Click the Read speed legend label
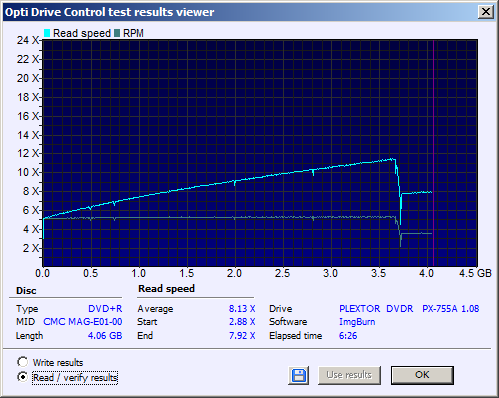The height and width of the screenshot is (398, 499). pyautogui.click(x=82, y=33)
